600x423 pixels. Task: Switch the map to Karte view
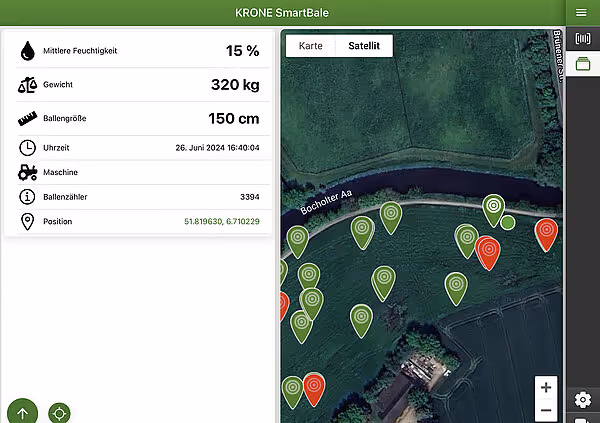(310, 46)
